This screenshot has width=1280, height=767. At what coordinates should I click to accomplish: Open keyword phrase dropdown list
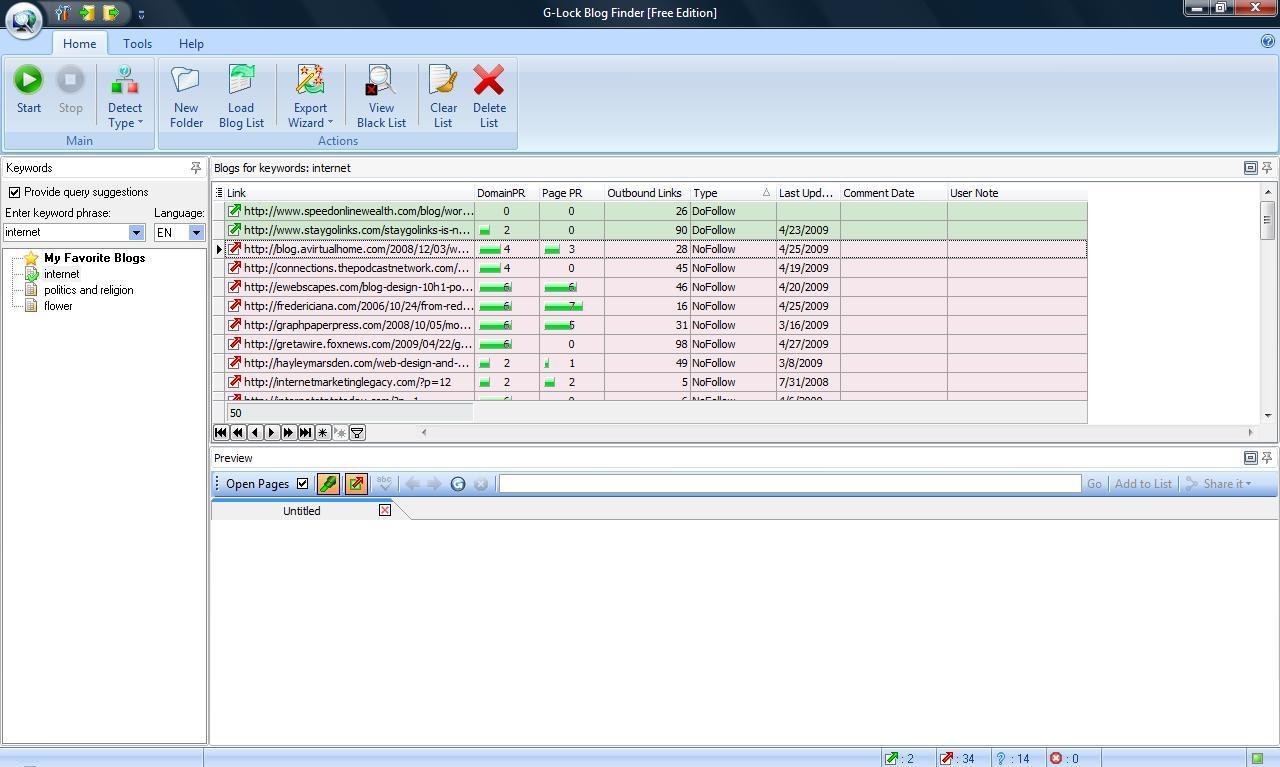(x=136, y=232)
